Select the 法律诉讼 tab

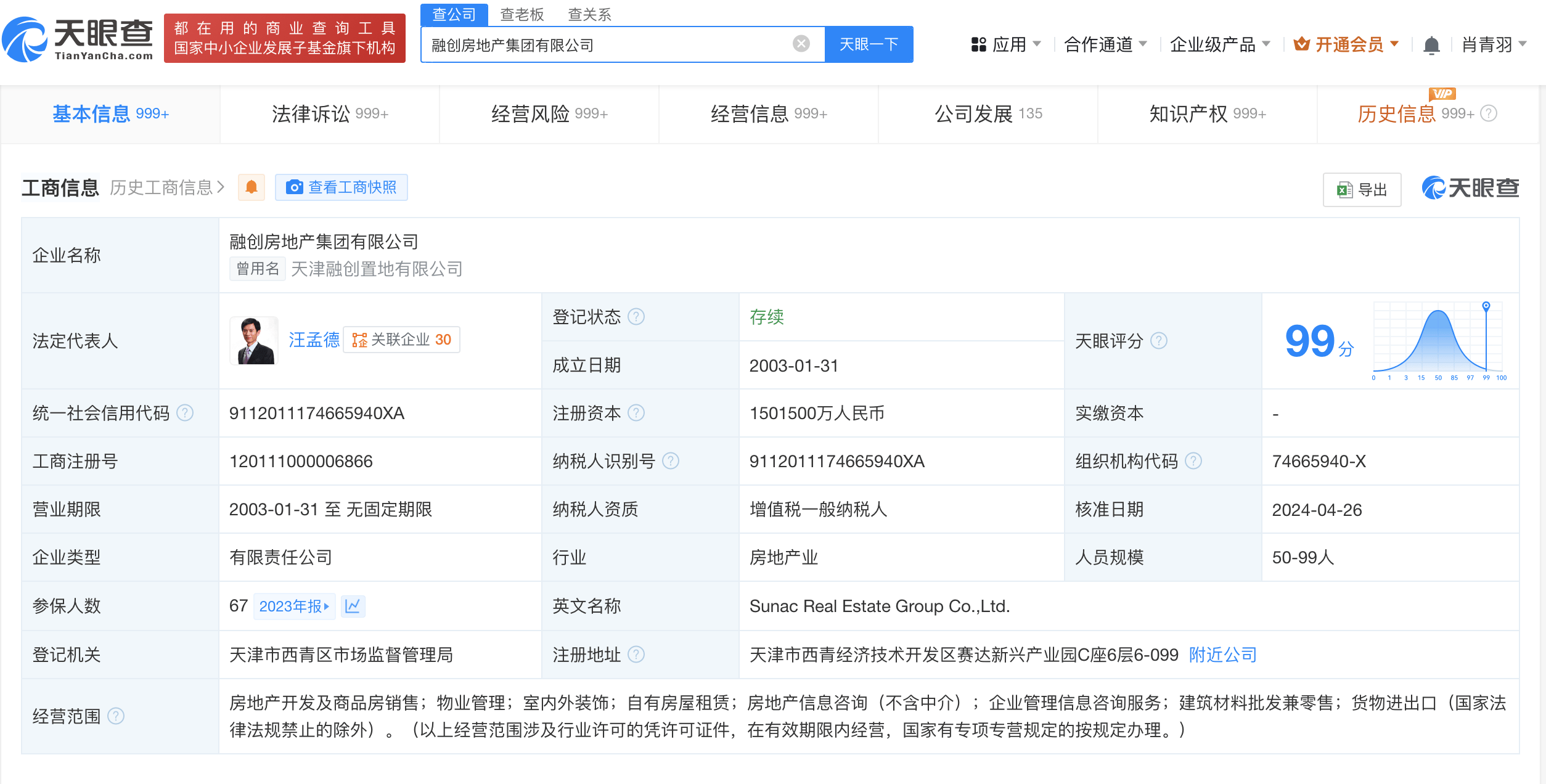click(330, 114)
